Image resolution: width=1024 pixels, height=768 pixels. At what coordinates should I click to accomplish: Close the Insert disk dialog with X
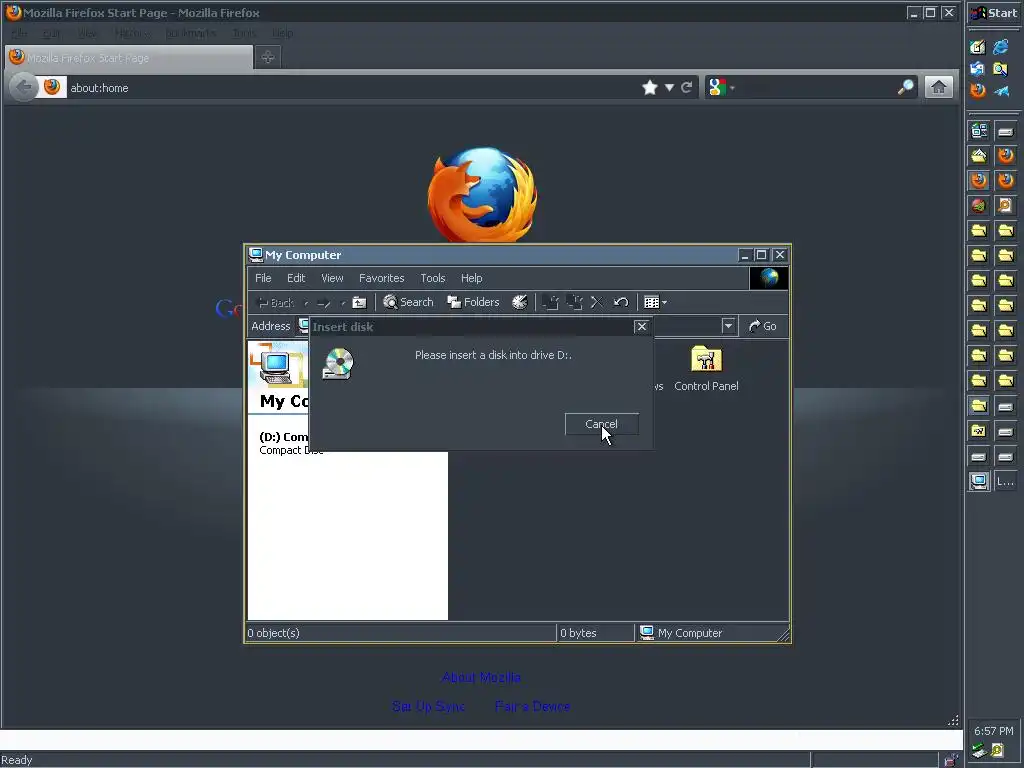tap(641, 327)
